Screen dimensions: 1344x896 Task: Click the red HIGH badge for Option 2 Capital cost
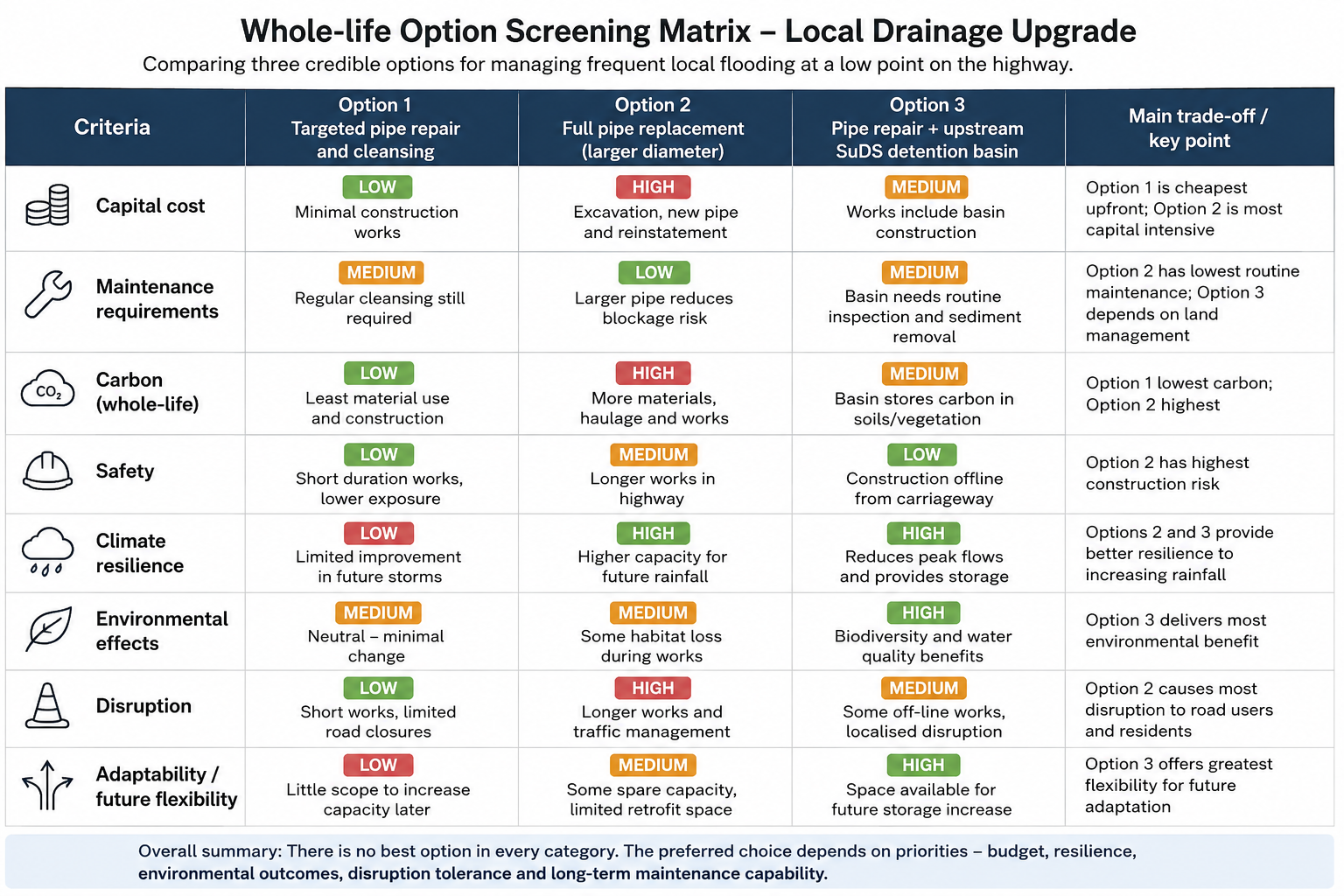[653, 187]
